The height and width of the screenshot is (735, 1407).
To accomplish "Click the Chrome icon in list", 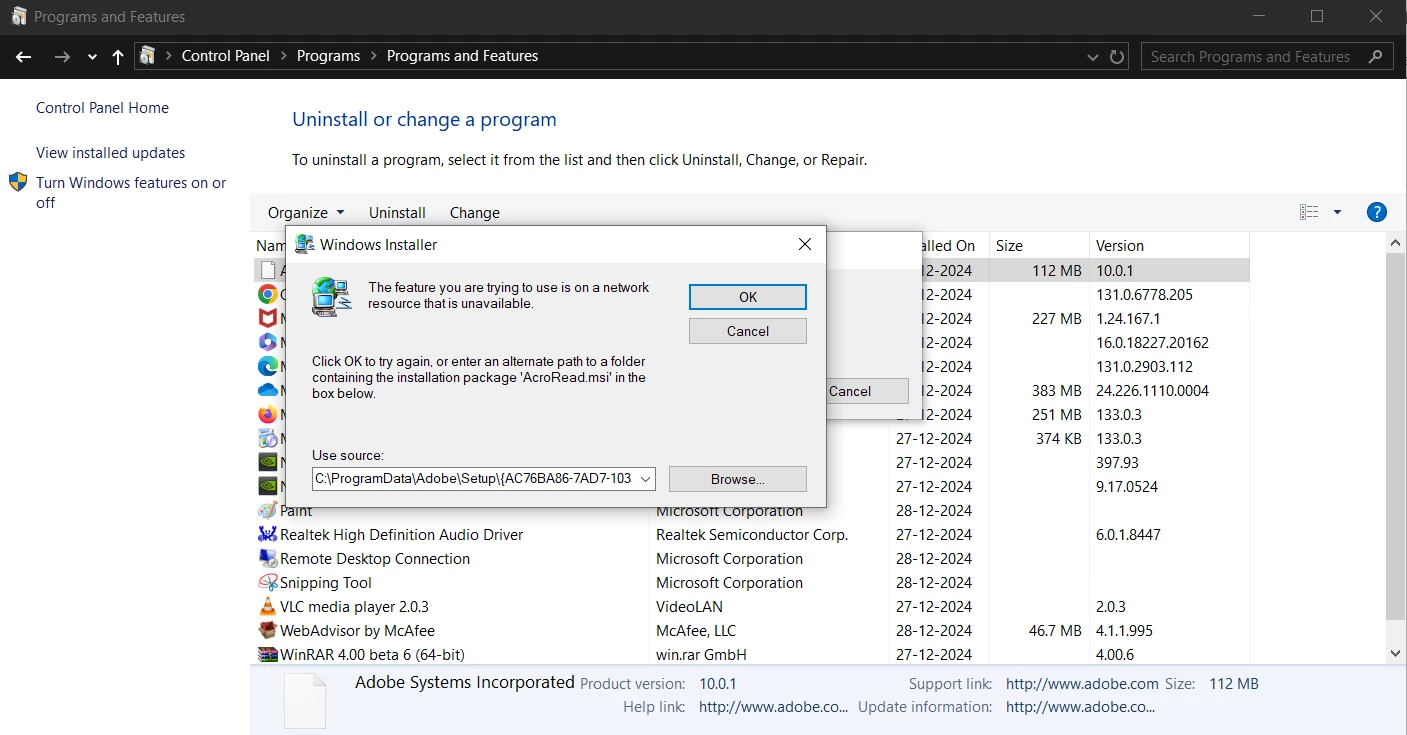I will [267, 294].
